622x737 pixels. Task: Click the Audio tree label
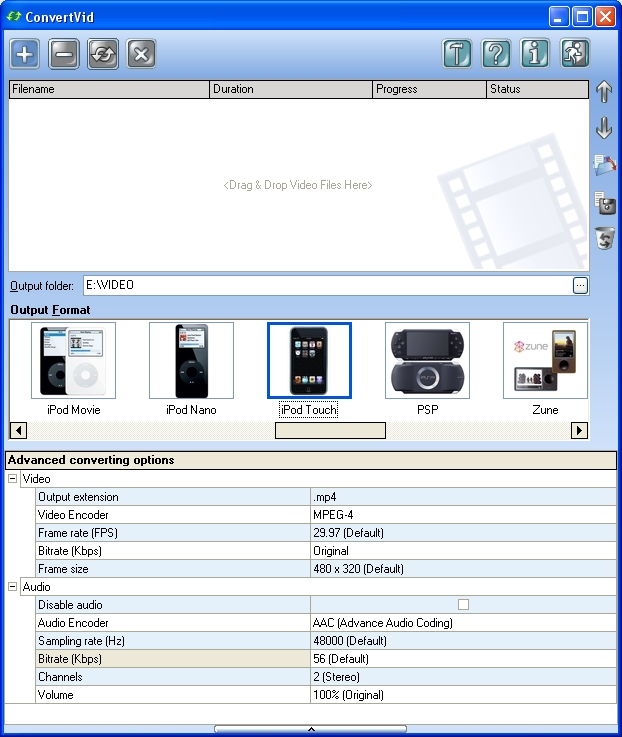pos(36,587)
